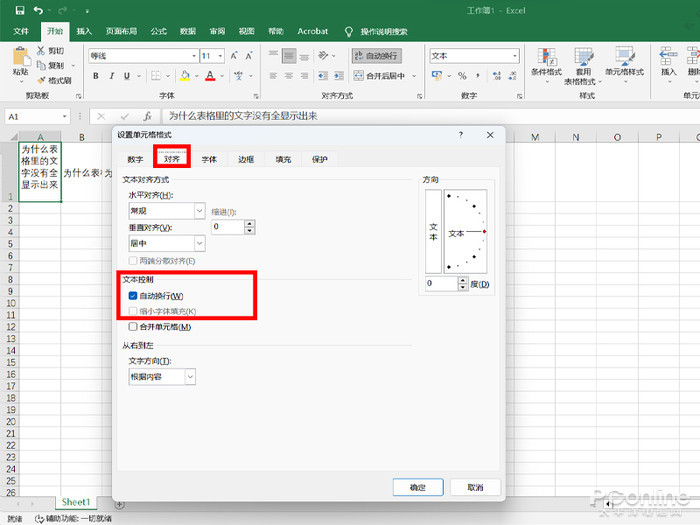The image size is (700, 525).
Task: Select the Sheet1 worksheet tab
Action: pyautogui.click(x=76, y=502)
